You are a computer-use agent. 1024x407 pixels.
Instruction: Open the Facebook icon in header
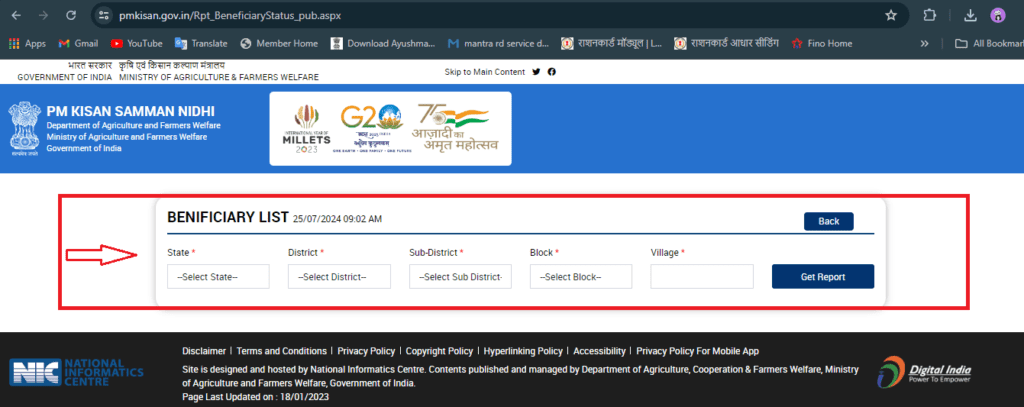click(x=552, y=72)
